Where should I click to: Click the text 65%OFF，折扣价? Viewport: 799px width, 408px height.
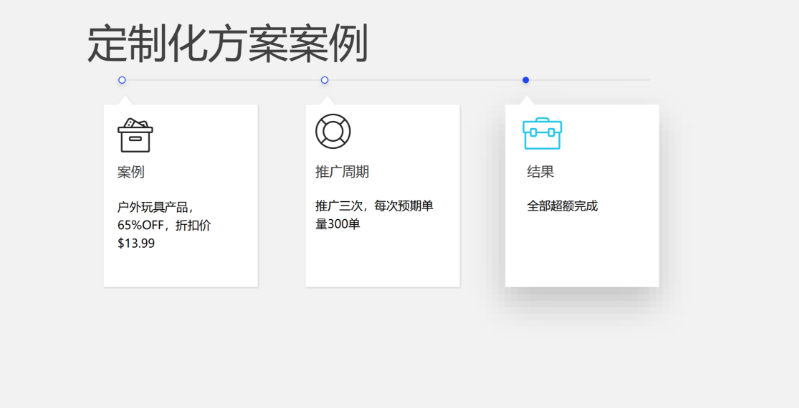(x=164, y=225)
